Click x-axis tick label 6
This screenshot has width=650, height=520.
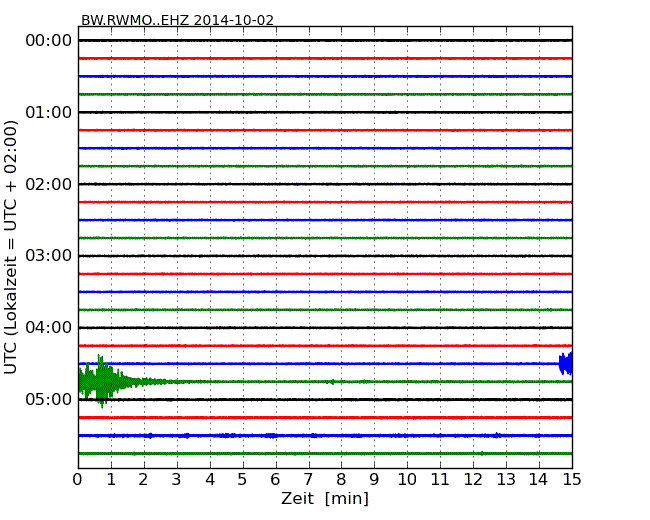pos(275,480)
